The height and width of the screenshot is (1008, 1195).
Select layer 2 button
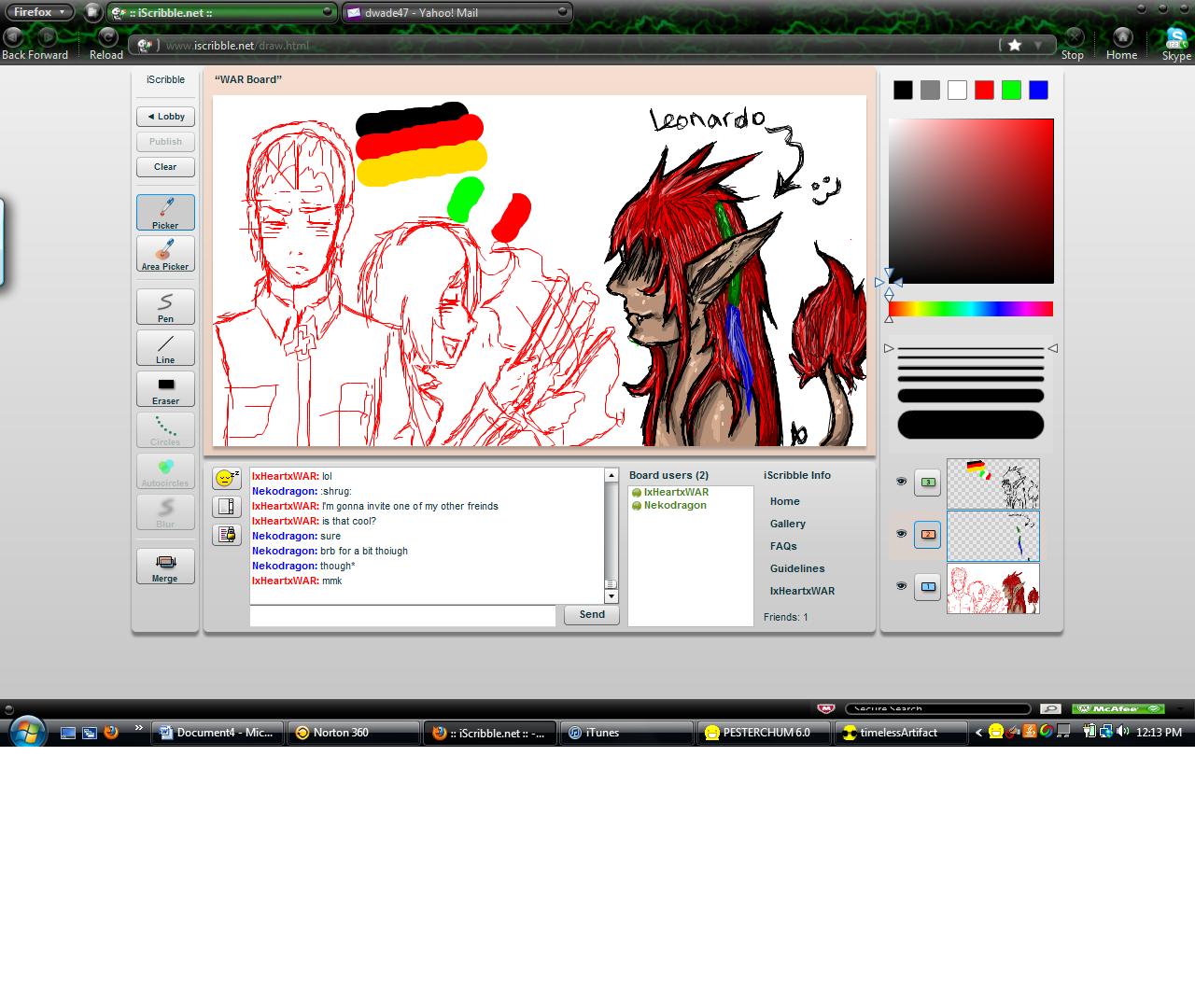927,534
